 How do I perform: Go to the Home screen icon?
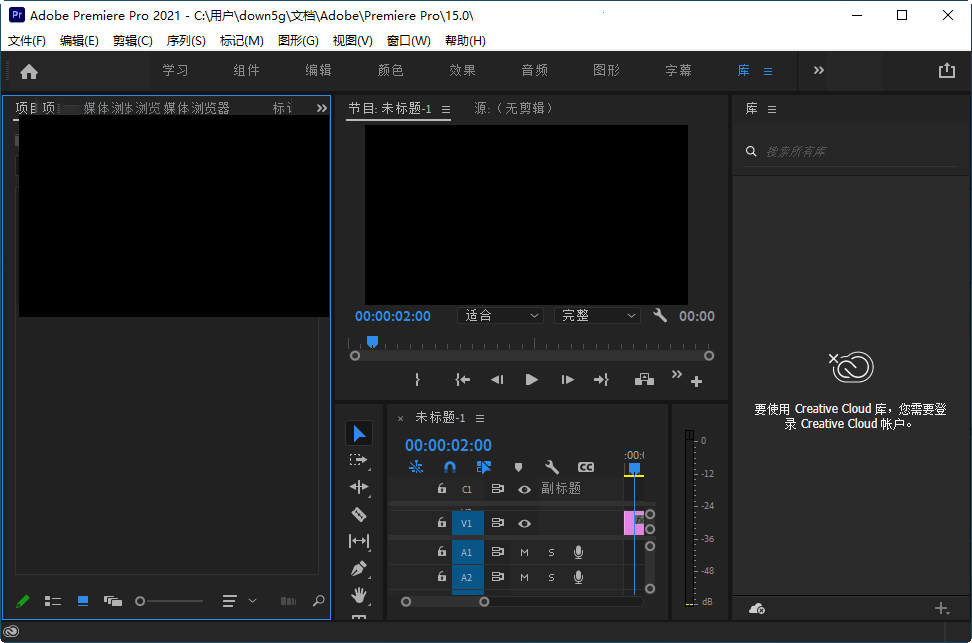pos(29,72)
